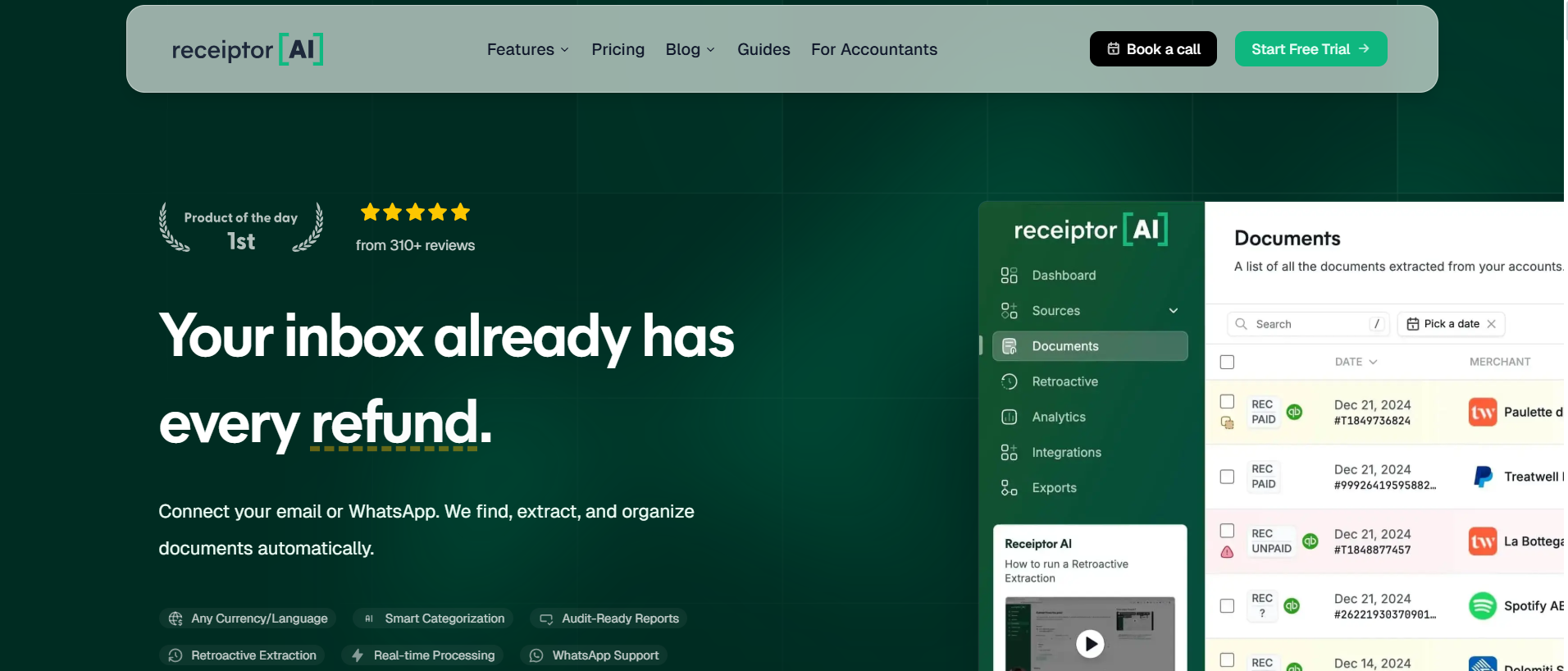Click 'How to run a Retroactive Extraction' text
Viewport: 1568px width, 671px height.
(x=1066, y=571)
